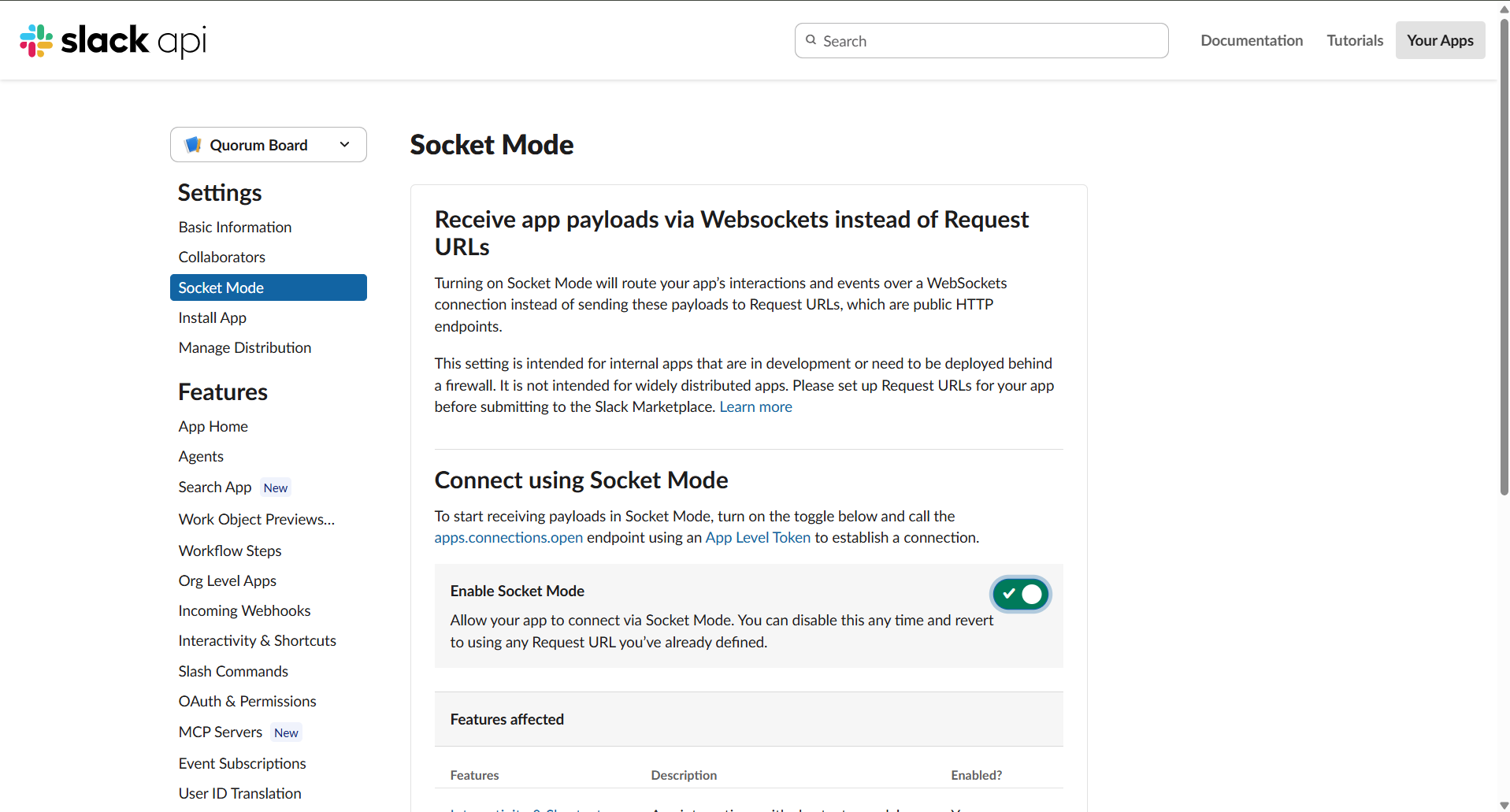Click the Your Apps button
Image resolution: width=1510 pixels, height=812 pixels.
click(x=1440, y=40)
